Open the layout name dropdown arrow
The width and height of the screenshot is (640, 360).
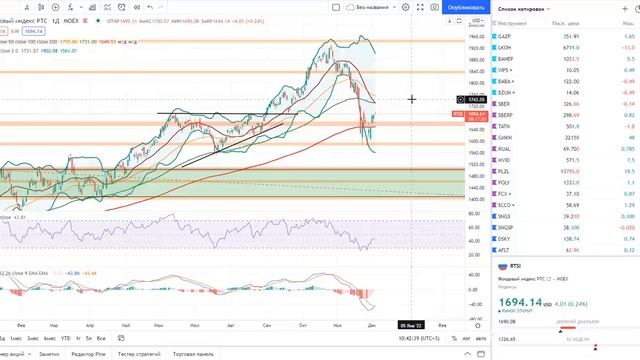click(x=394, y=7)
